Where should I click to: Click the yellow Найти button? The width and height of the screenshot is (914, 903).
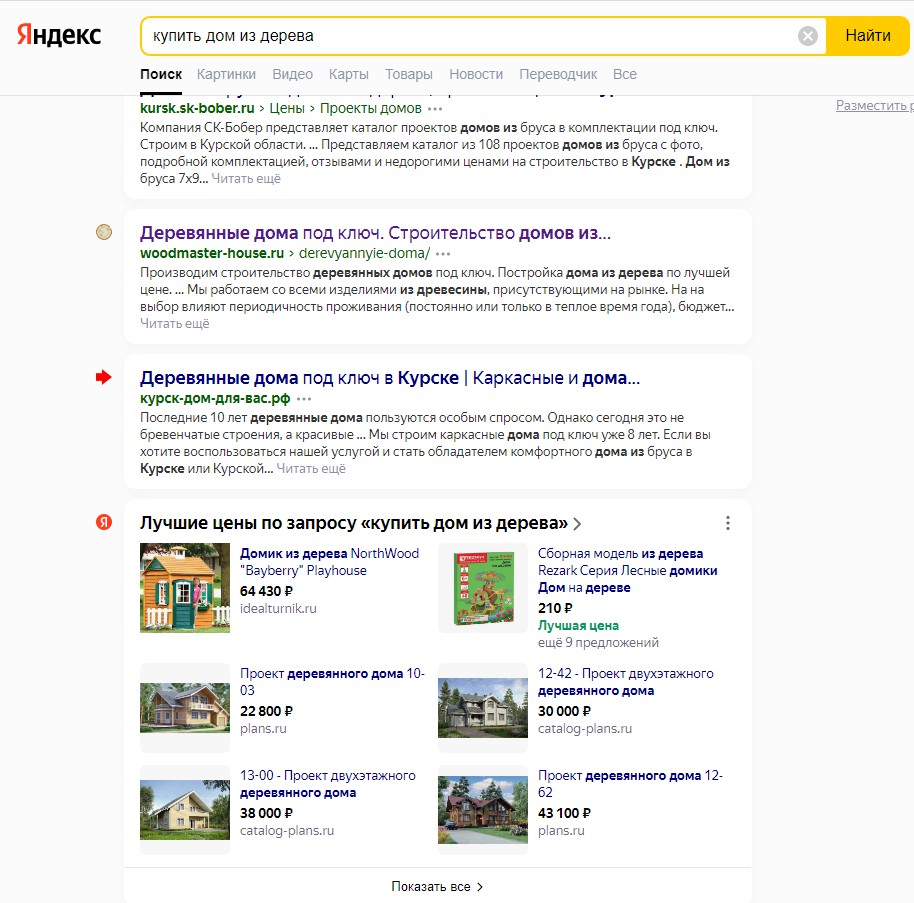[x=867, y=36]
